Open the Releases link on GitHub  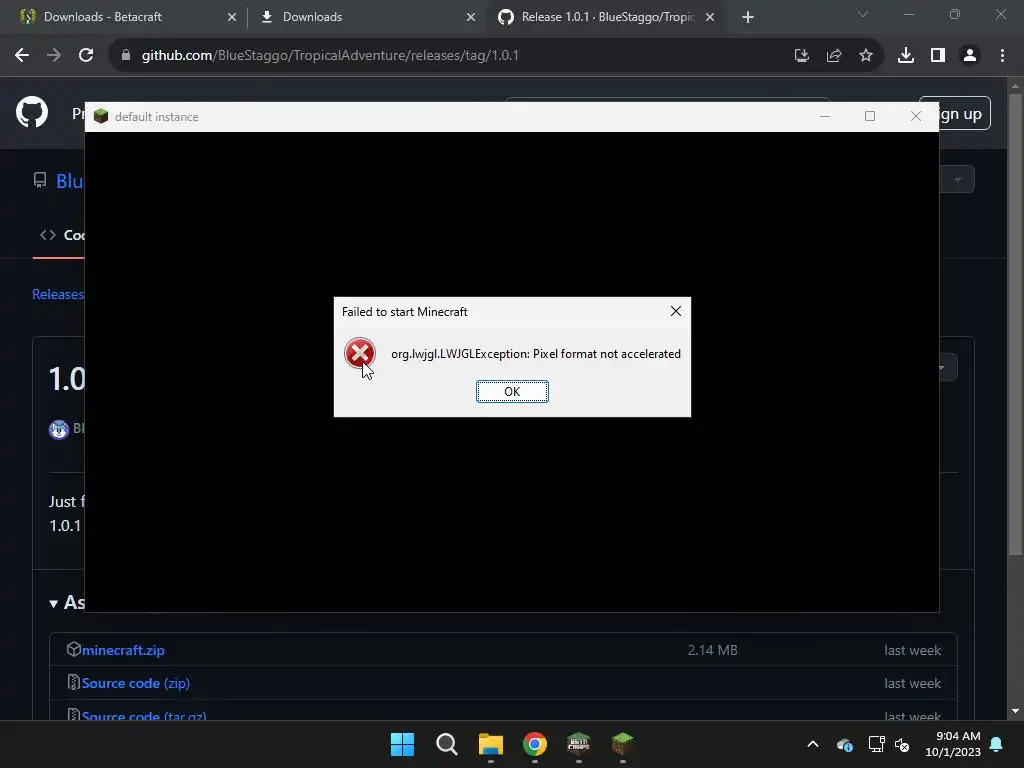pos(58,294)
